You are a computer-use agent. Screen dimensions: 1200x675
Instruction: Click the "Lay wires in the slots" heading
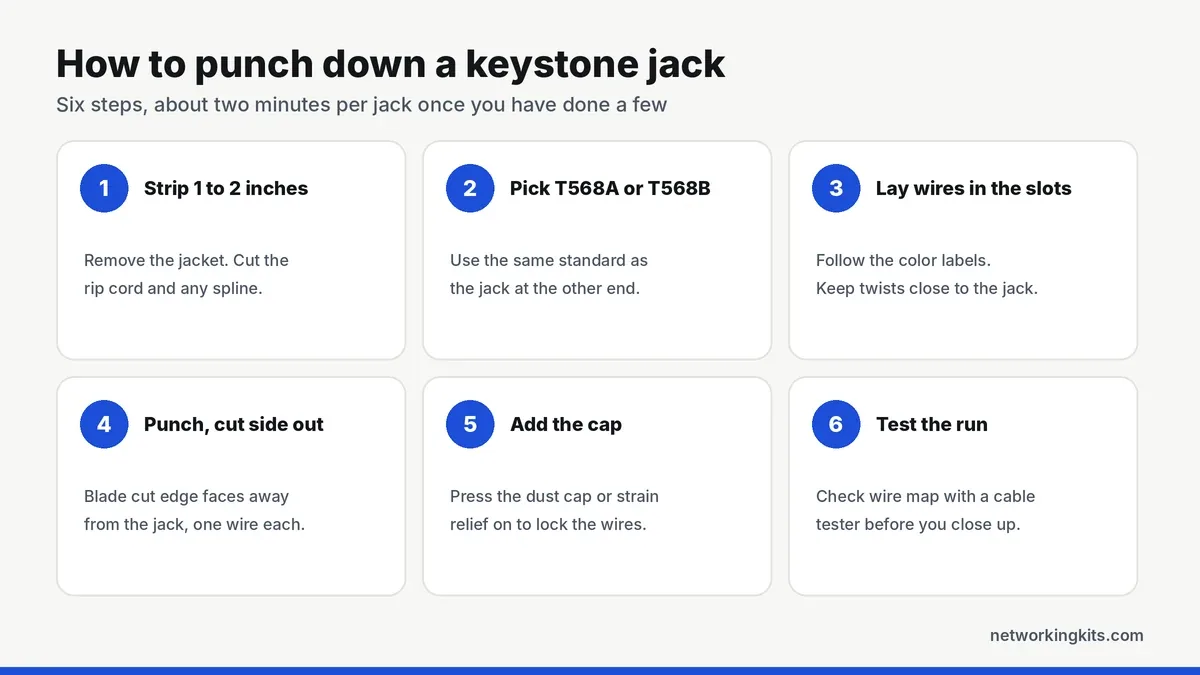[974, 188]
